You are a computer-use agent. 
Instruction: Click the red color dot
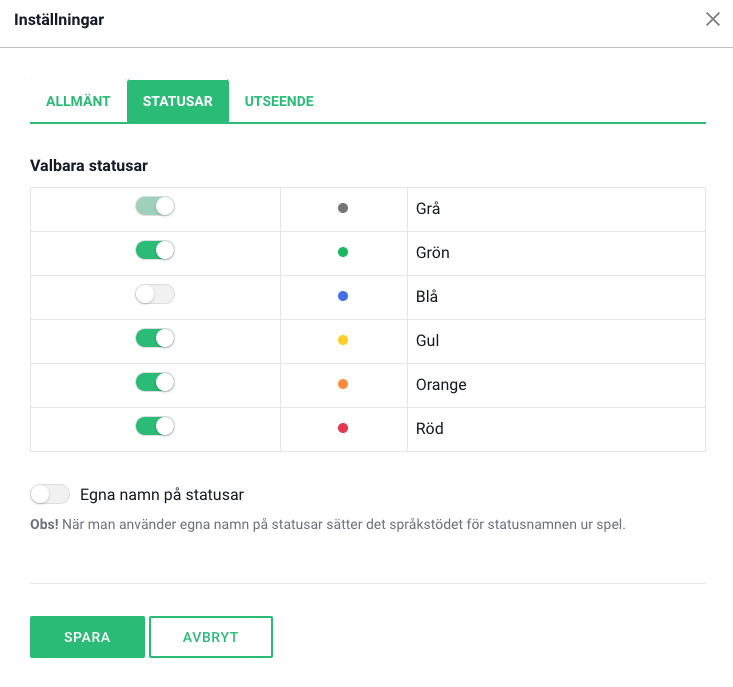point(343,429)
